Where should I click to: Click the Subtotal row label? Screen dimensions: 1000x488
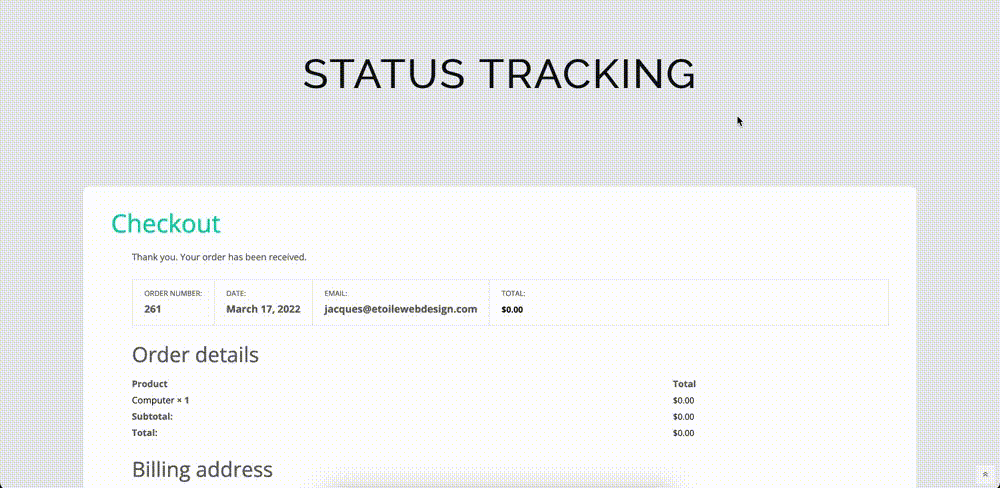coord(152,417)
